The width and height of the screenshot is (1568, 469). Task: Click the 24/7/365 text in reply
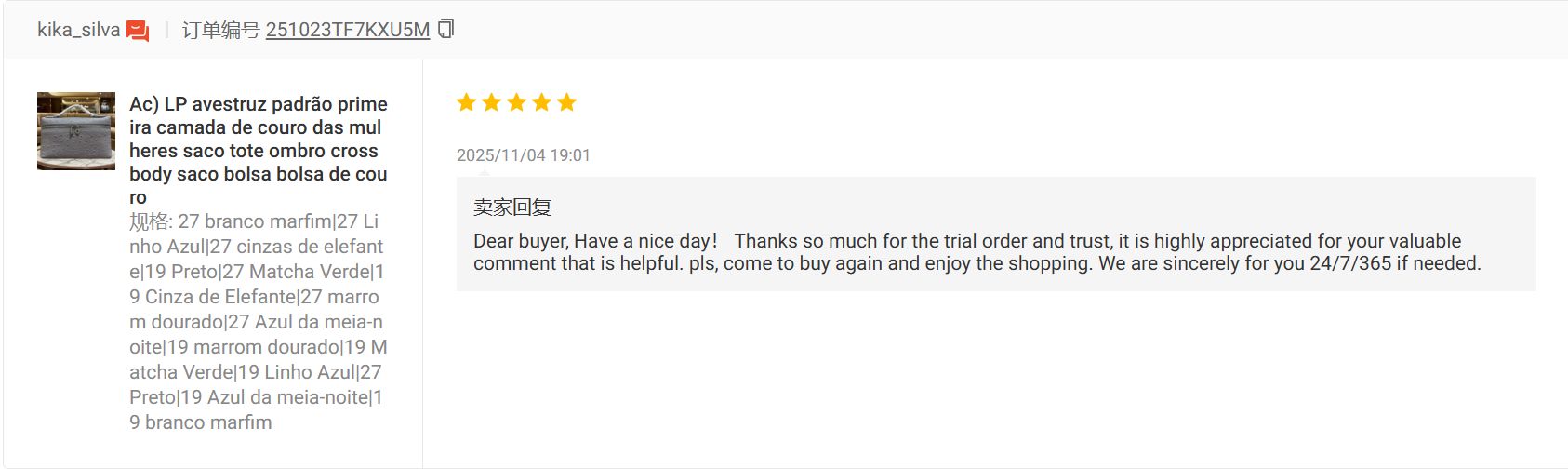1350,263
